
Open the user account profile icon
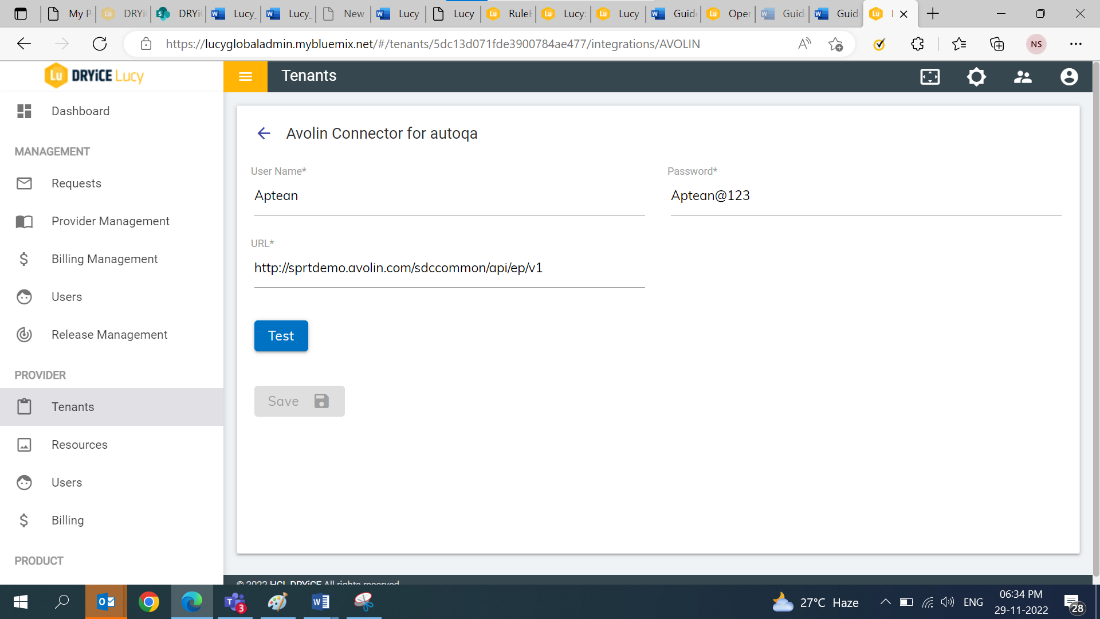coord(1068,76)
